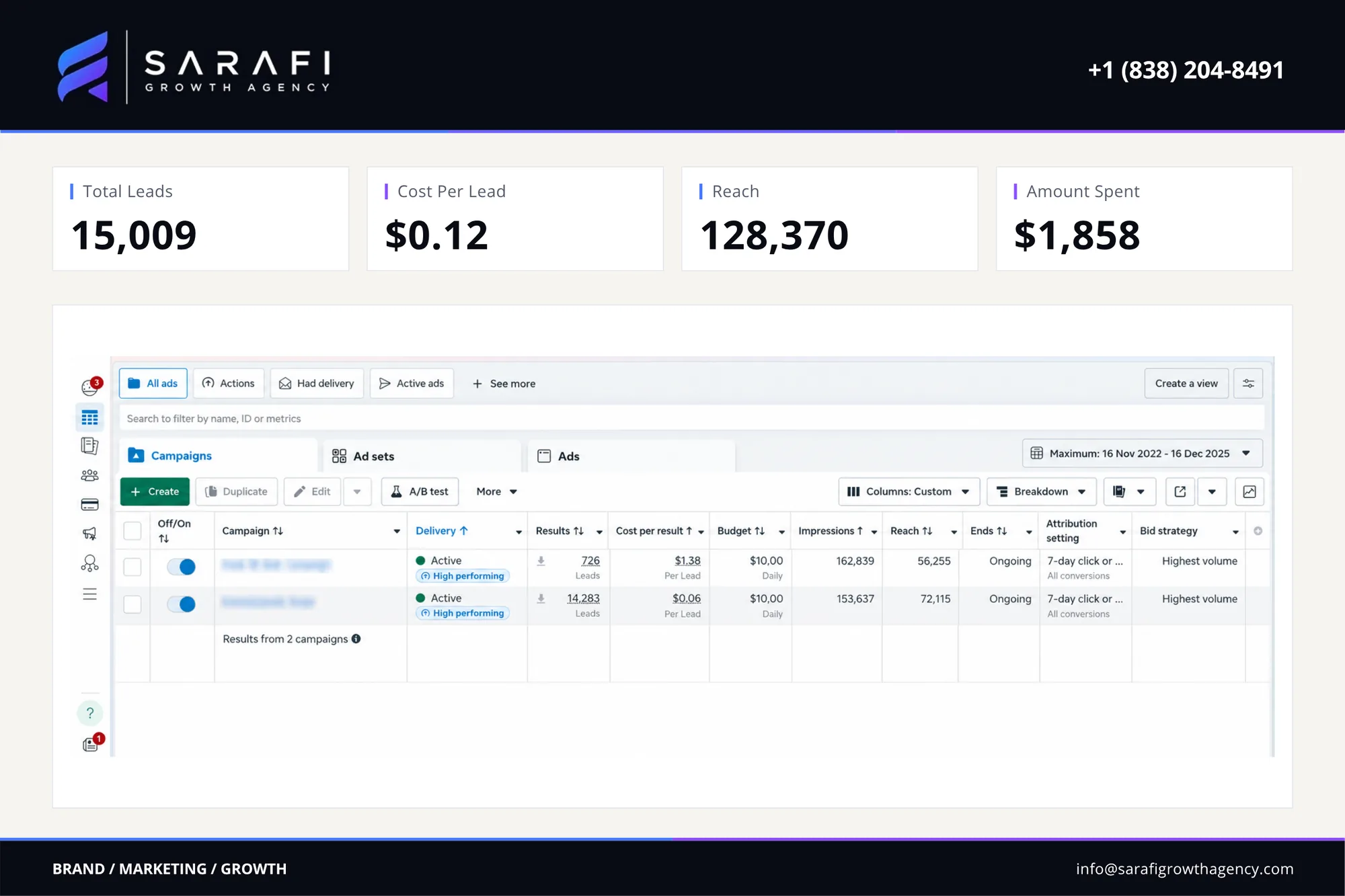Screen dimensions: 1345x896
Task: Select the Campaigns tab
Action: click(x=218, y=456)
